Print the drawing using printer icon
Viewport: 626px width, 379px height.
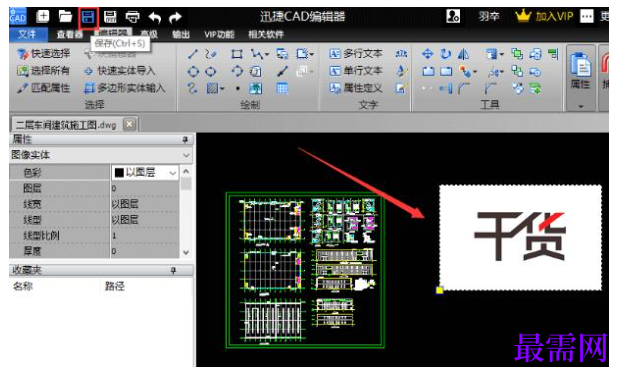(x=133, y=17)
